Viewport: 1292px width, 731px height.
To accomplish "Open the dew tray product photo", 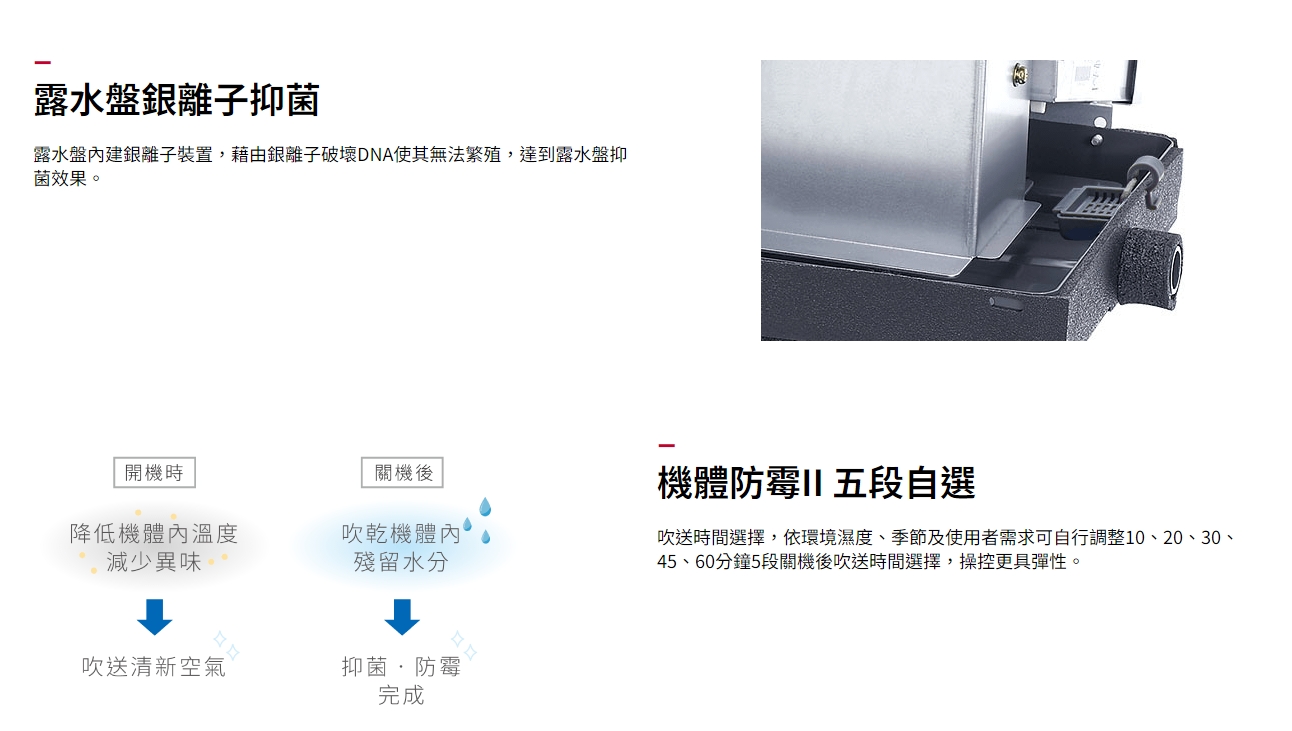I will click(972, 200).
